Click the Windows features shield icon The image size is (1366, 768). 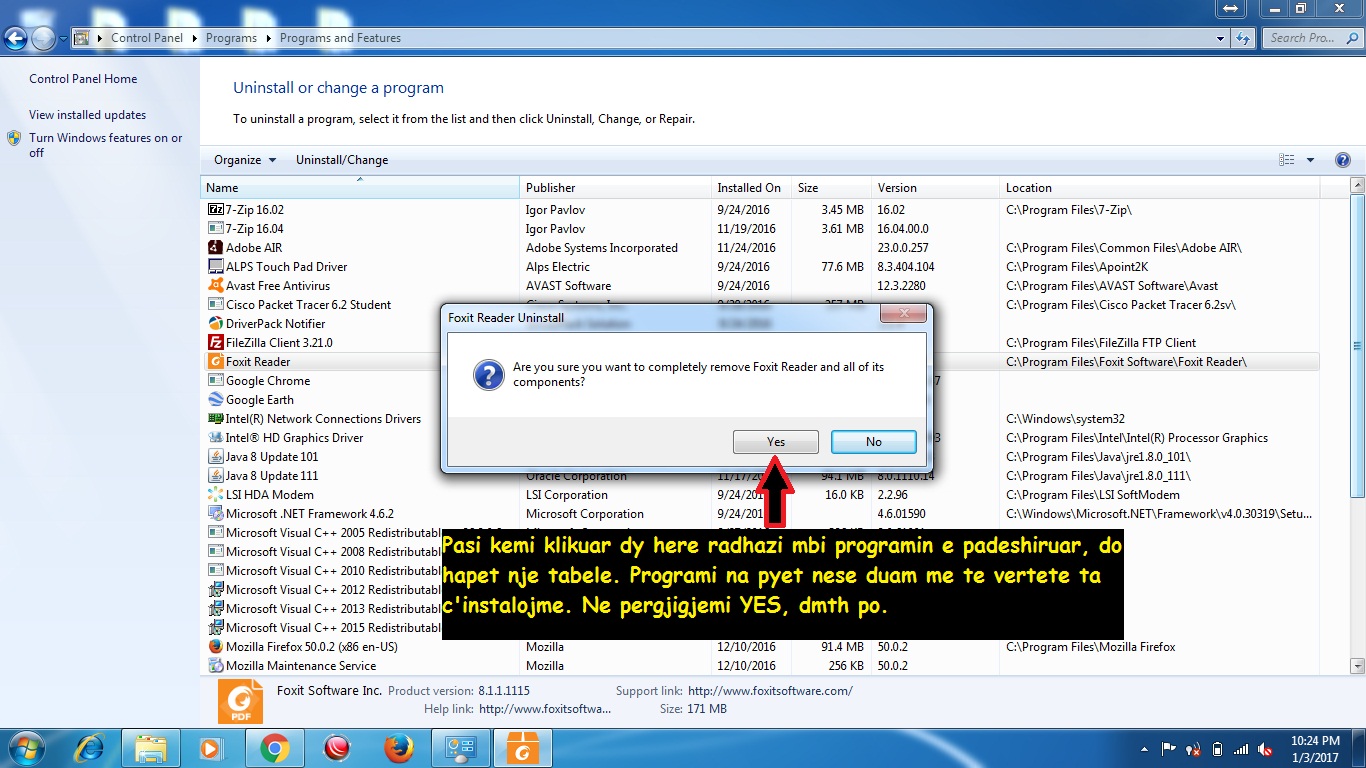coord(14,139)
